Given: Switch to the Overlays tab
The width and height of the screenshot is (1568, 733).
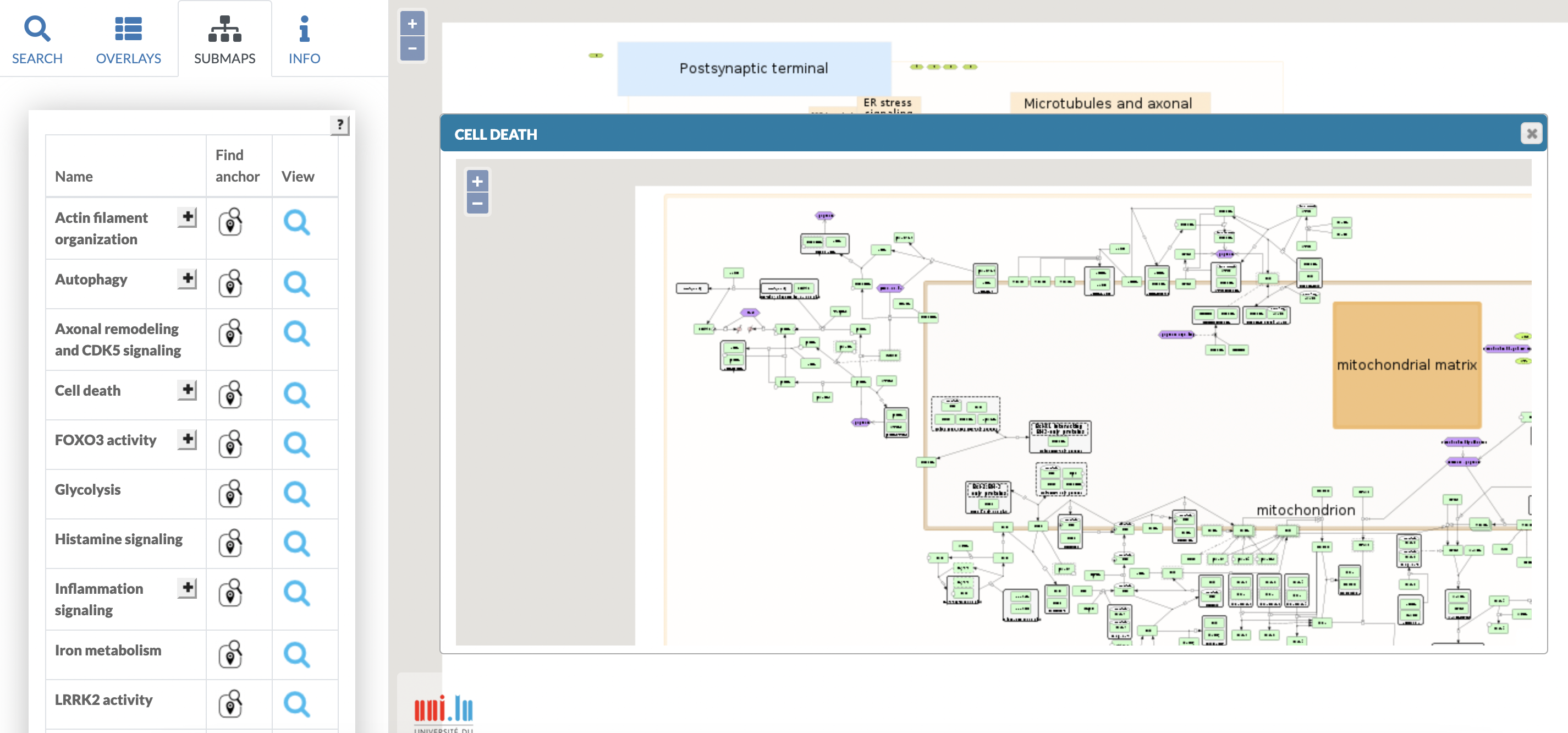Looking at the screenshot, I should [x=129, y=40].
